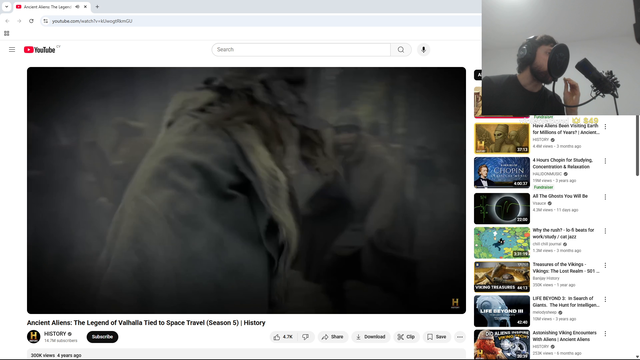640x360 pixels.
Task: Click the sidebar vertical scrollbar
Action: [637, 146]
